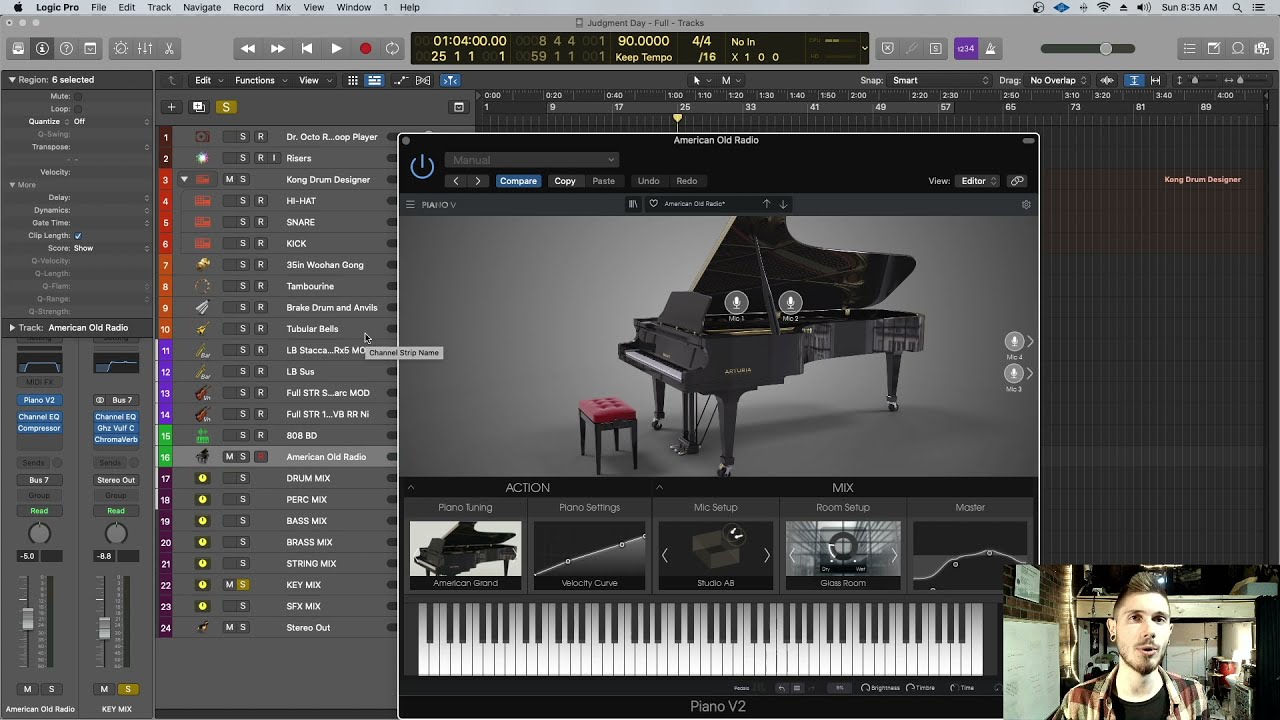Expand the Track American Old Radio inspector
1280x720 pixels.
[x=12, y=328]
